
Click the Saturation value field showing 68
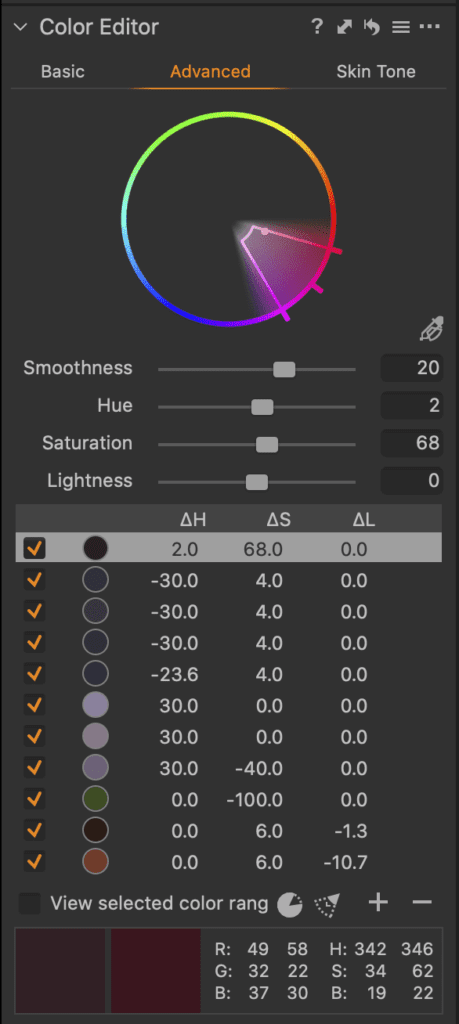point(412,443)
